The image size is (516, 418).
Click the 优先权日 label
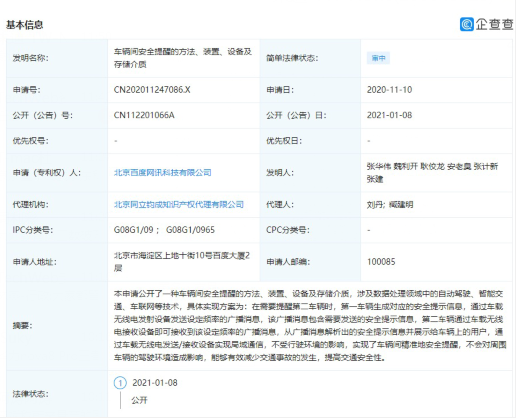click(x=284, y=141)
